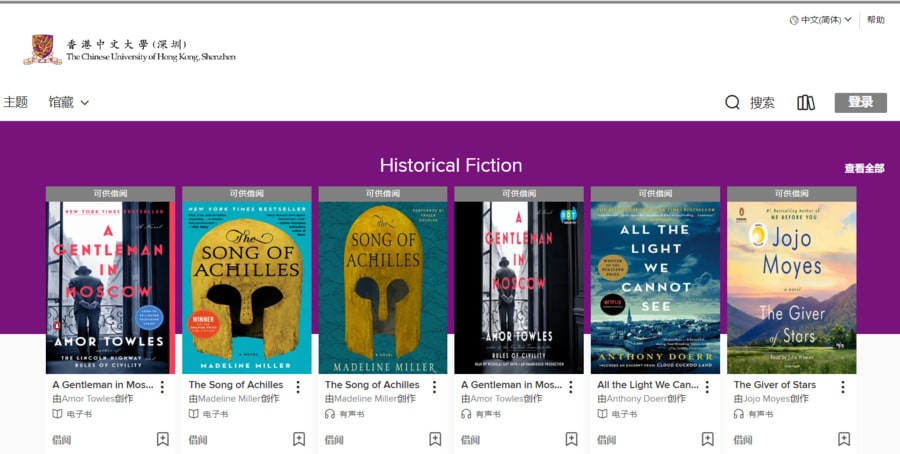The width and height of the screenshot is (900, 454).
Task: Open options menu for The Song of Achilles ebook
Action: coord(298,387)
